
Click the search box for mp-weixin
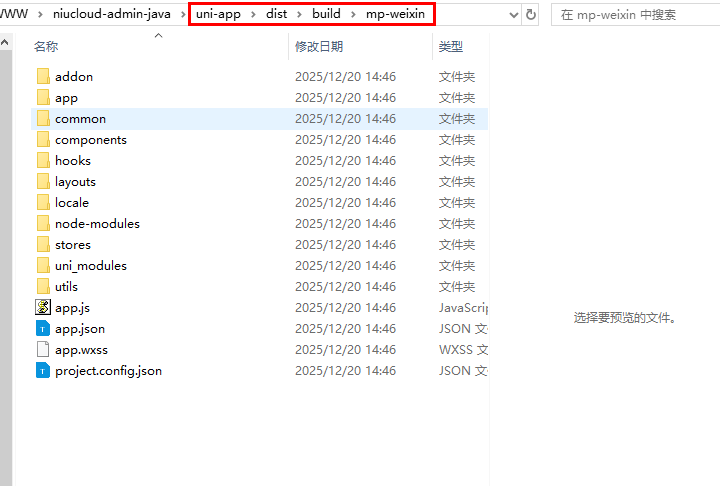coord(636,15)
